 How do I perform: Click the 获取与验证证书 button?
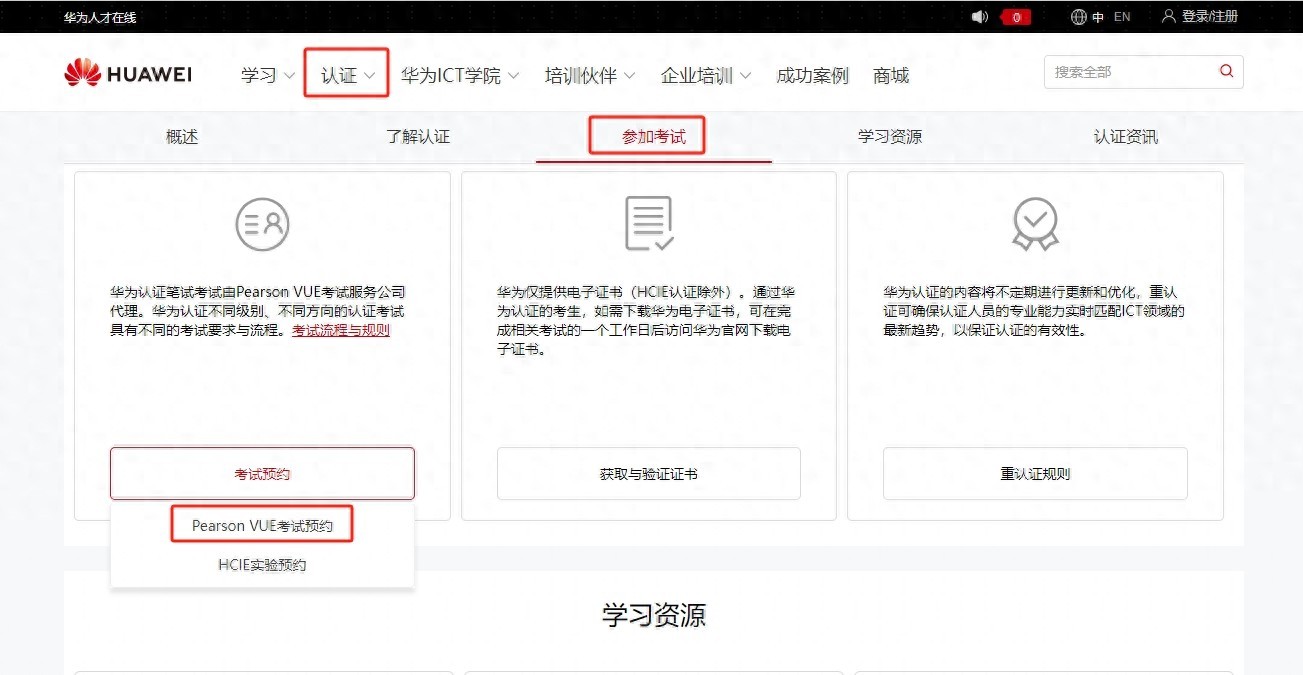click(x=649, y=474)
